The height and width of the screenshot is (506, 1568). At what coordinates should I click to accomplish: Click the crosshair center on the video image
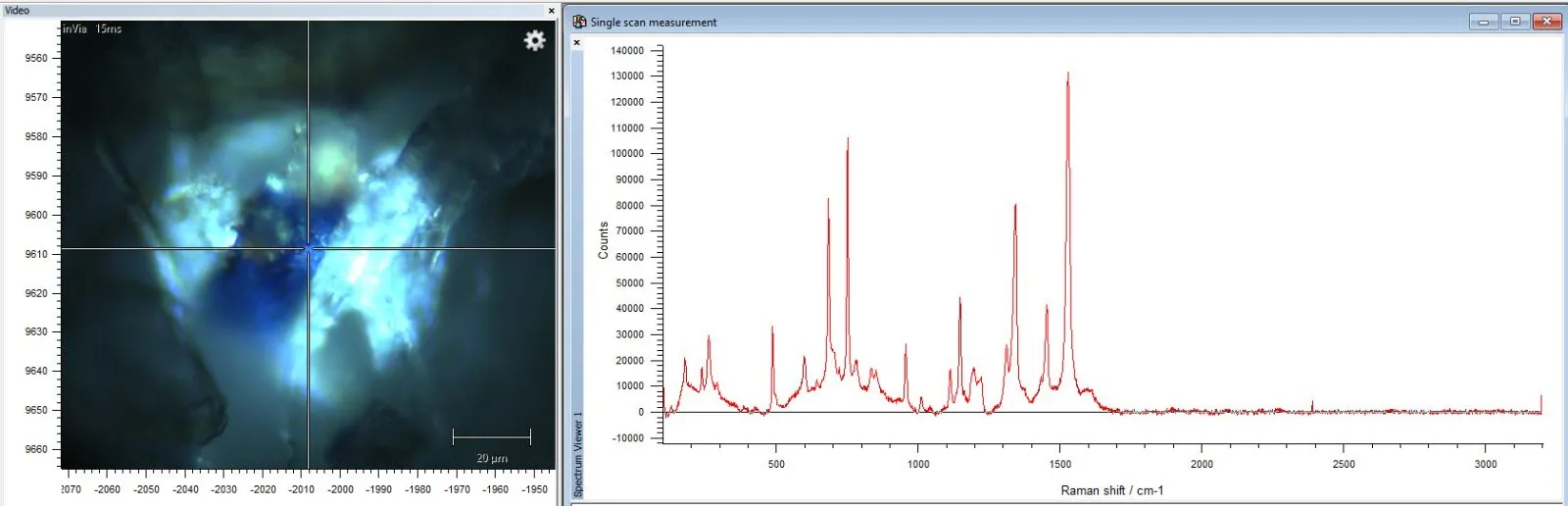point(308,248)
